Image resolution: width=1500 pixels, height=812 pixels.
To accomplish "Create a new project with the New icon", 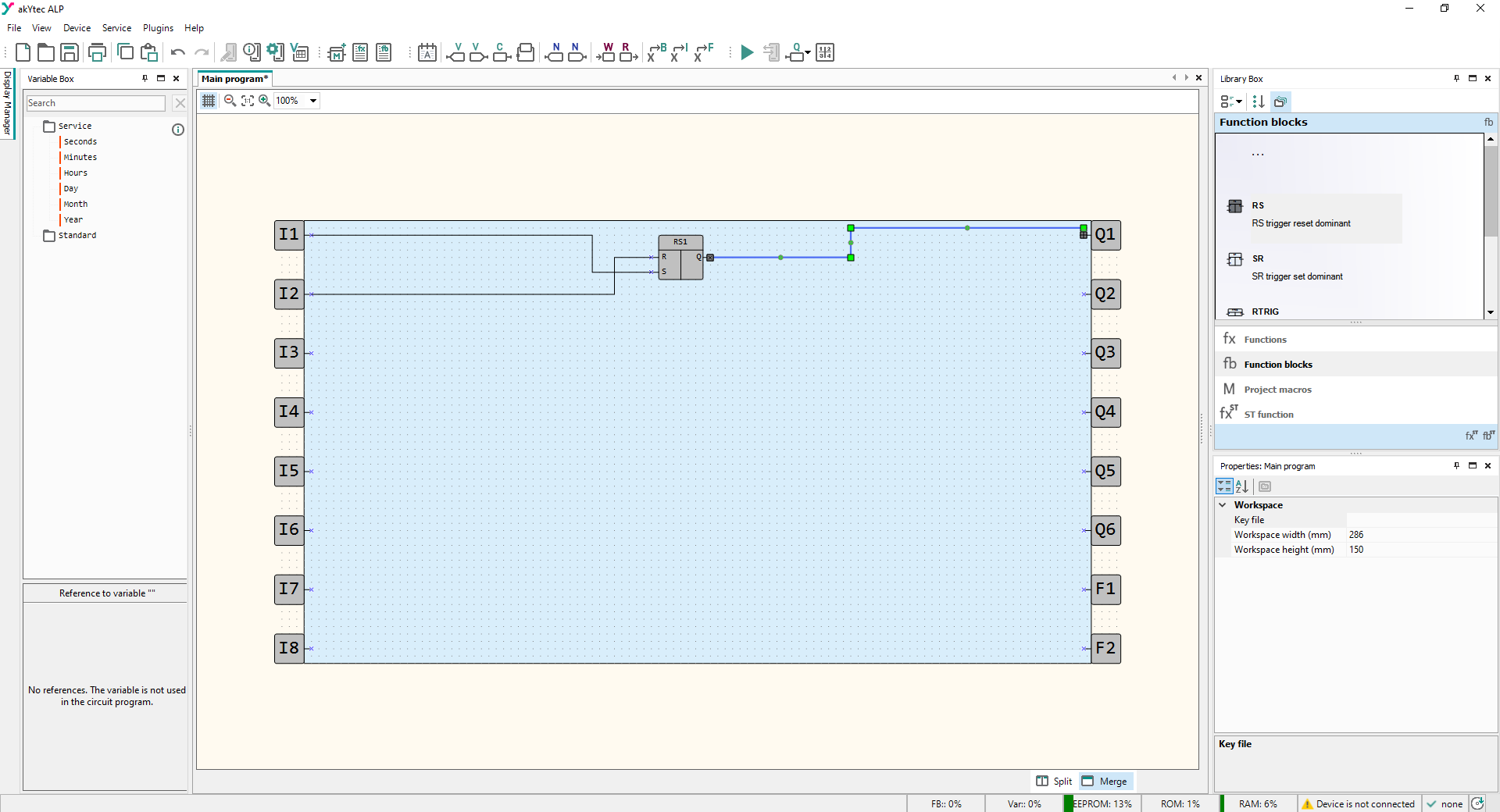I will click(x=23, y=52).
